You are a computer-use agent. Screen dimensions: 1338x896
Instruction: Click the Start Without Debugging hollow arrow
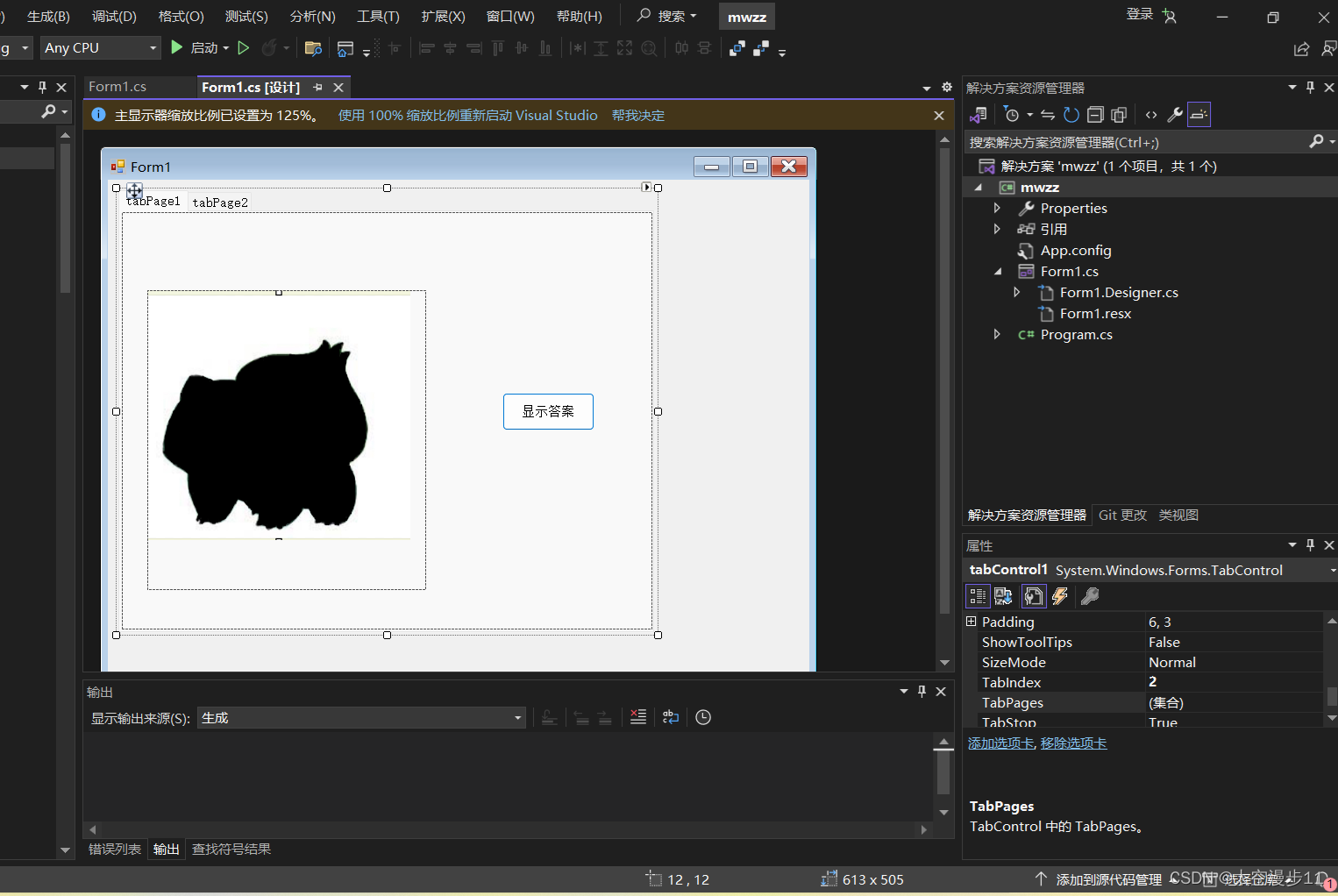click(x=244, y=47)
